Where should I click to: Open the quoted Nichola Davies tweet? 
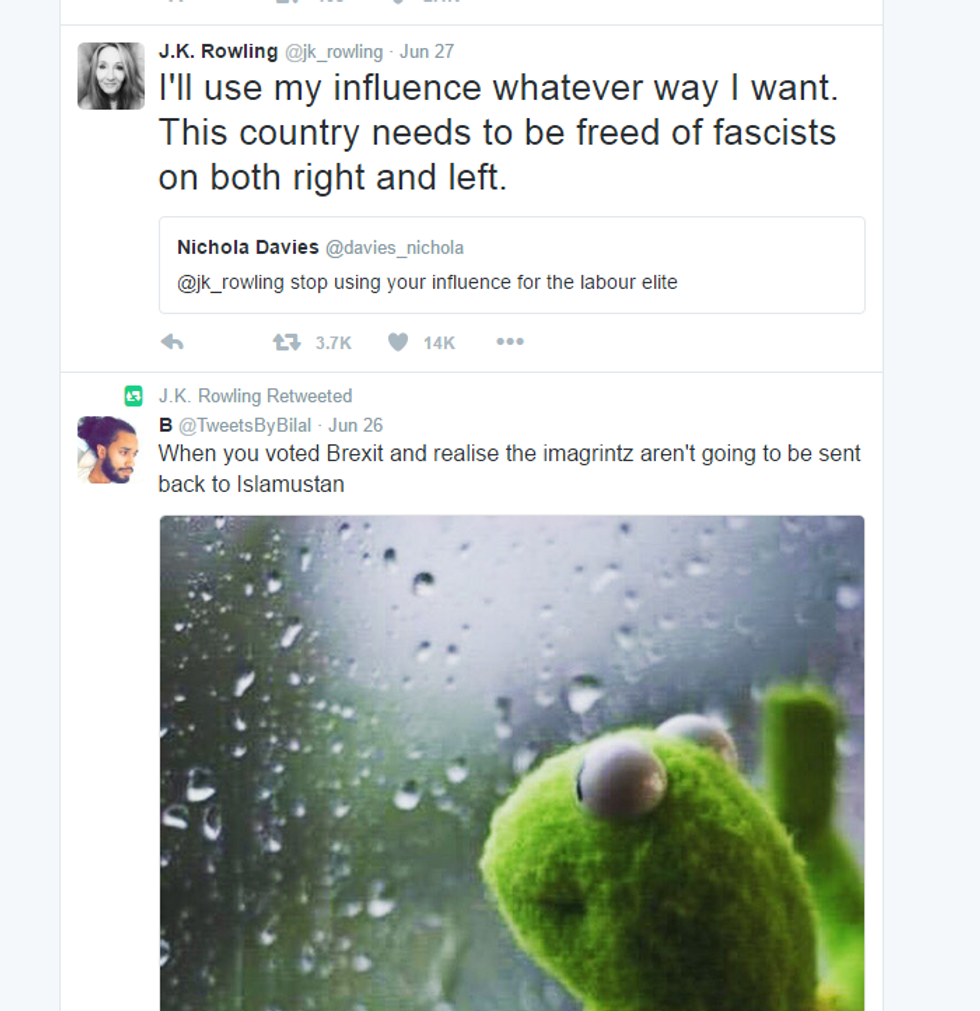(512, 265)
